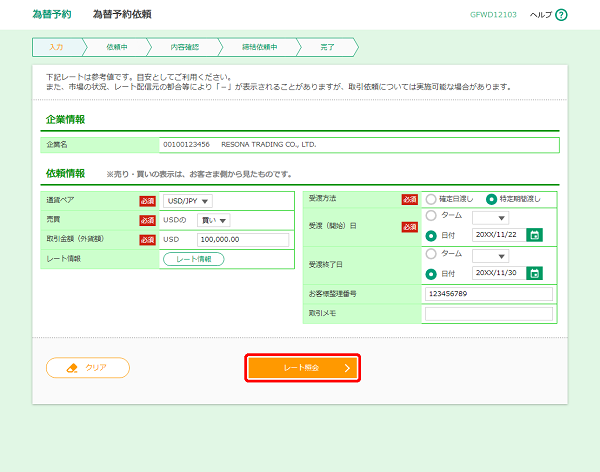
Task: Click the 為替予約 header title
Action: 52,15
